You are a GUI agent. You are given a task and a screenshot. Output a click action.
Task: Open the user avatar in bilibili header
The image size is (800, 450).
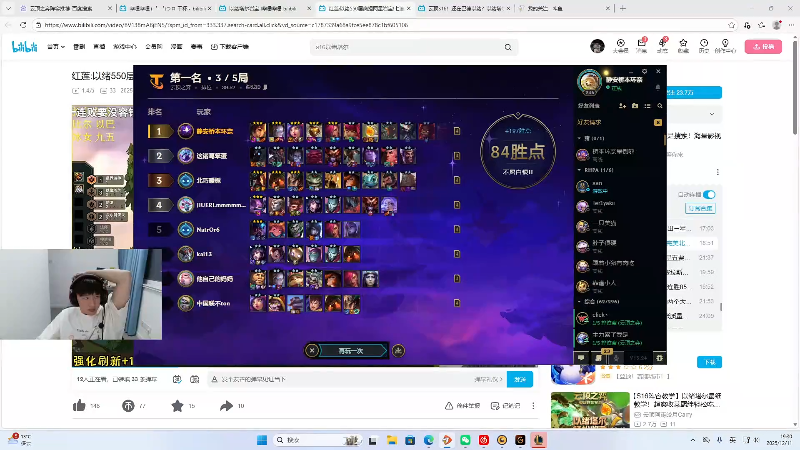pyautogui.click(x=597, y=46)
